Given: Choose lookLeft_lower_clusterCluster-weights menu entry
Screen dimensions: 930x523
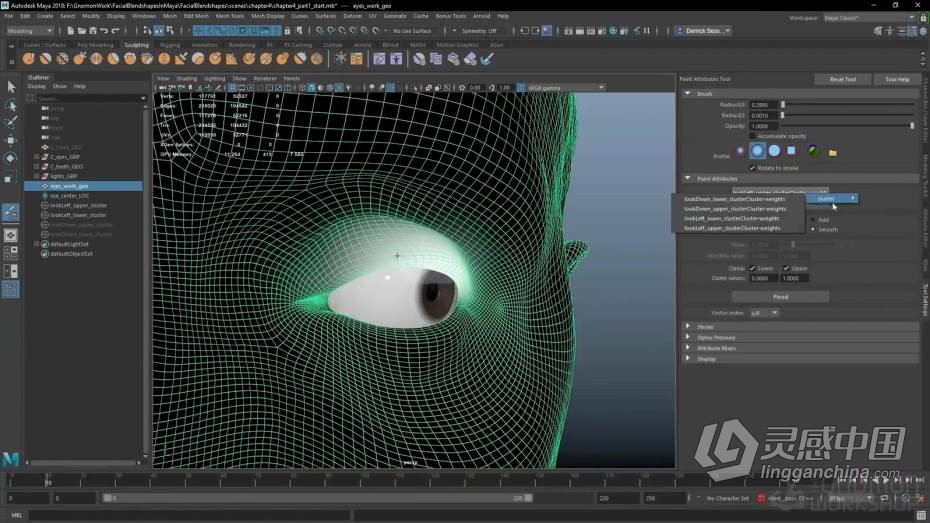Looking at the screenshot, I should point(731,218).
